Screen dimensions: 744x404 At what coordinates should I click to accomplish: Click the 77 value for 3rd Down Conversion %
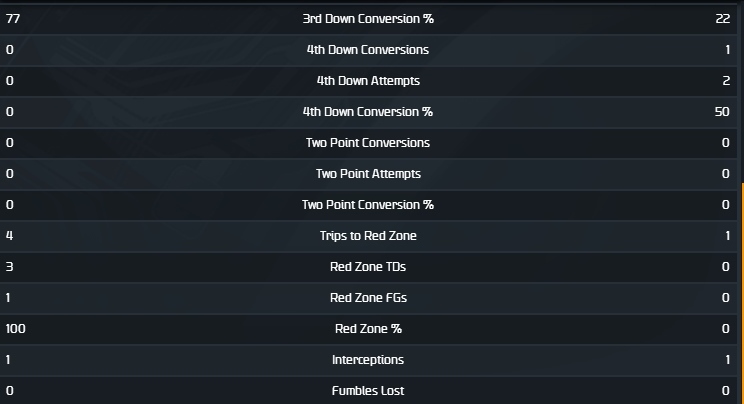[x=13, y=19]
